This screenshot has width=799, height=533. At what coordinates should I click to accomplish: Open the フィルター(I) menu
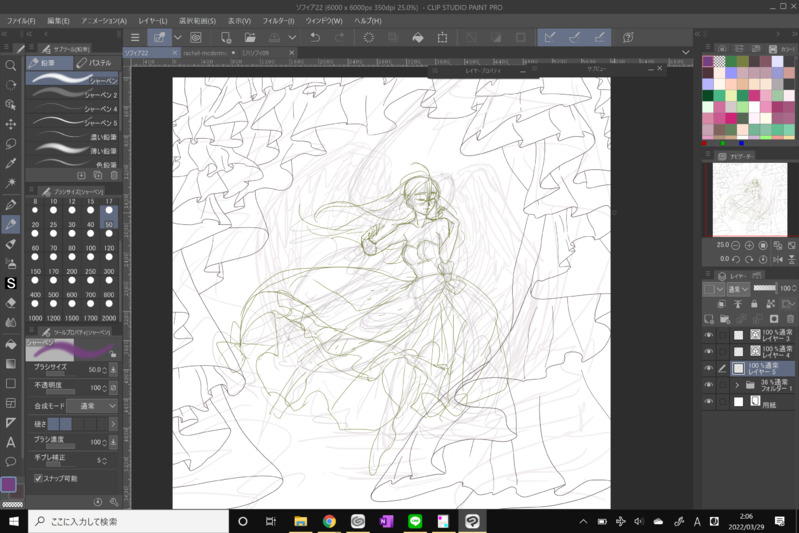[278, 20]
